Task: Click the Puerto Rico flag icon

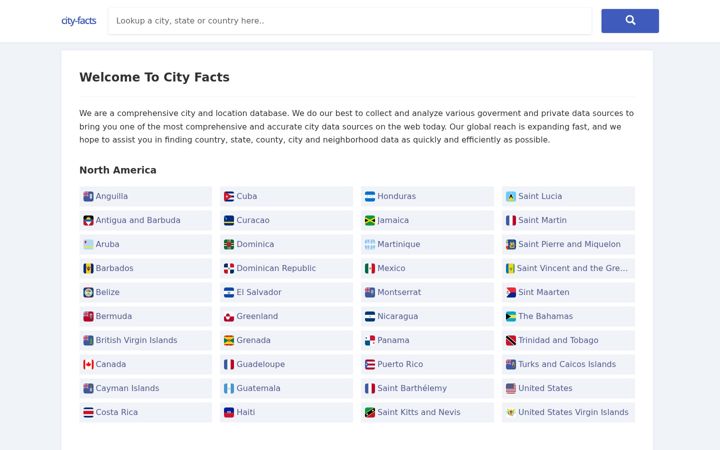Action: click(x=370, y=365)
